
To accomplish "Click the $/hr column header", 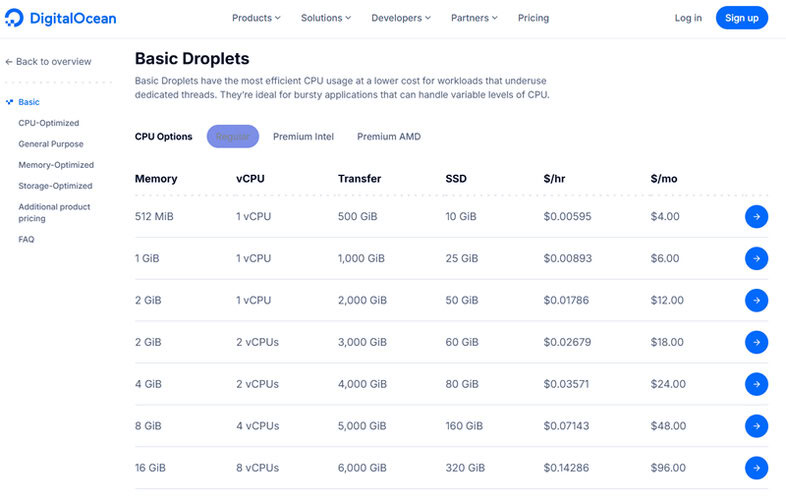I will click(554, 179).
